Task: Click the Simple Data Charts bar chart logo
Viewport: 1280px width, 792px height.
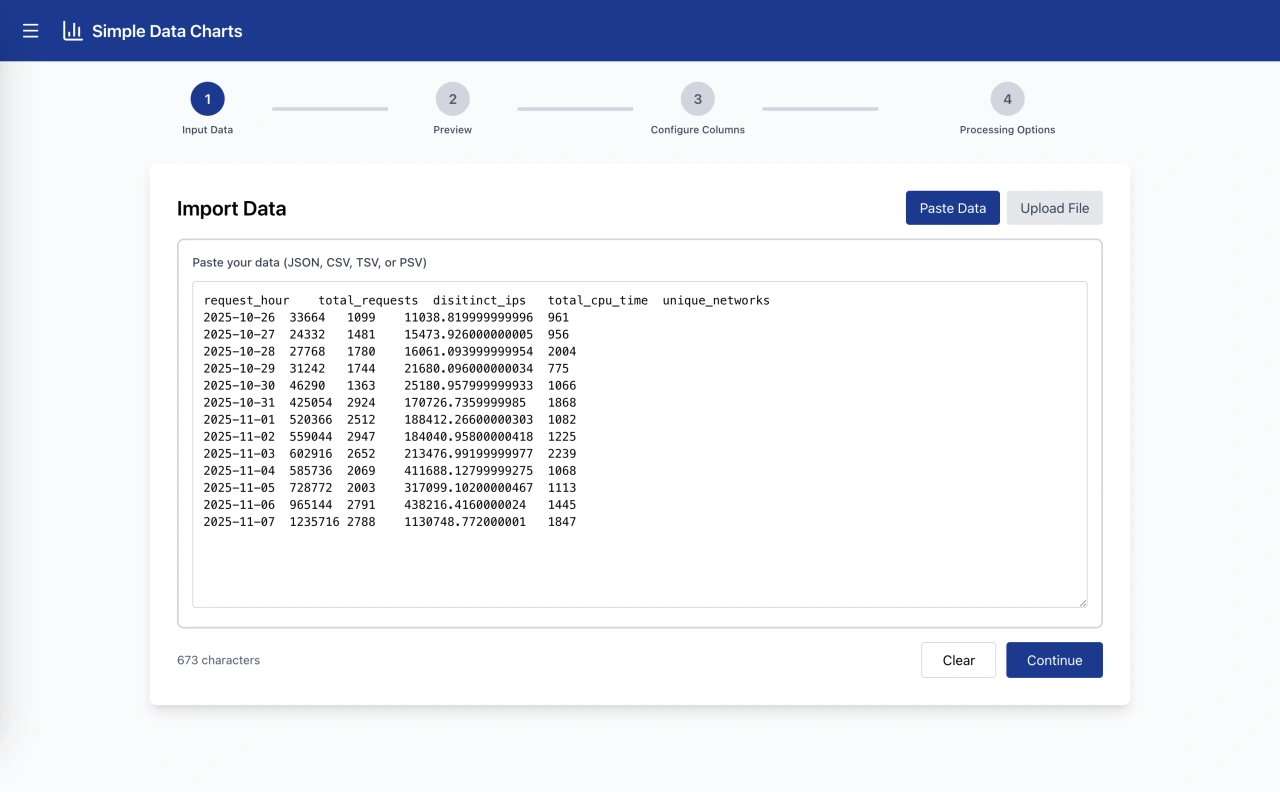Action: tap(72, 30)
